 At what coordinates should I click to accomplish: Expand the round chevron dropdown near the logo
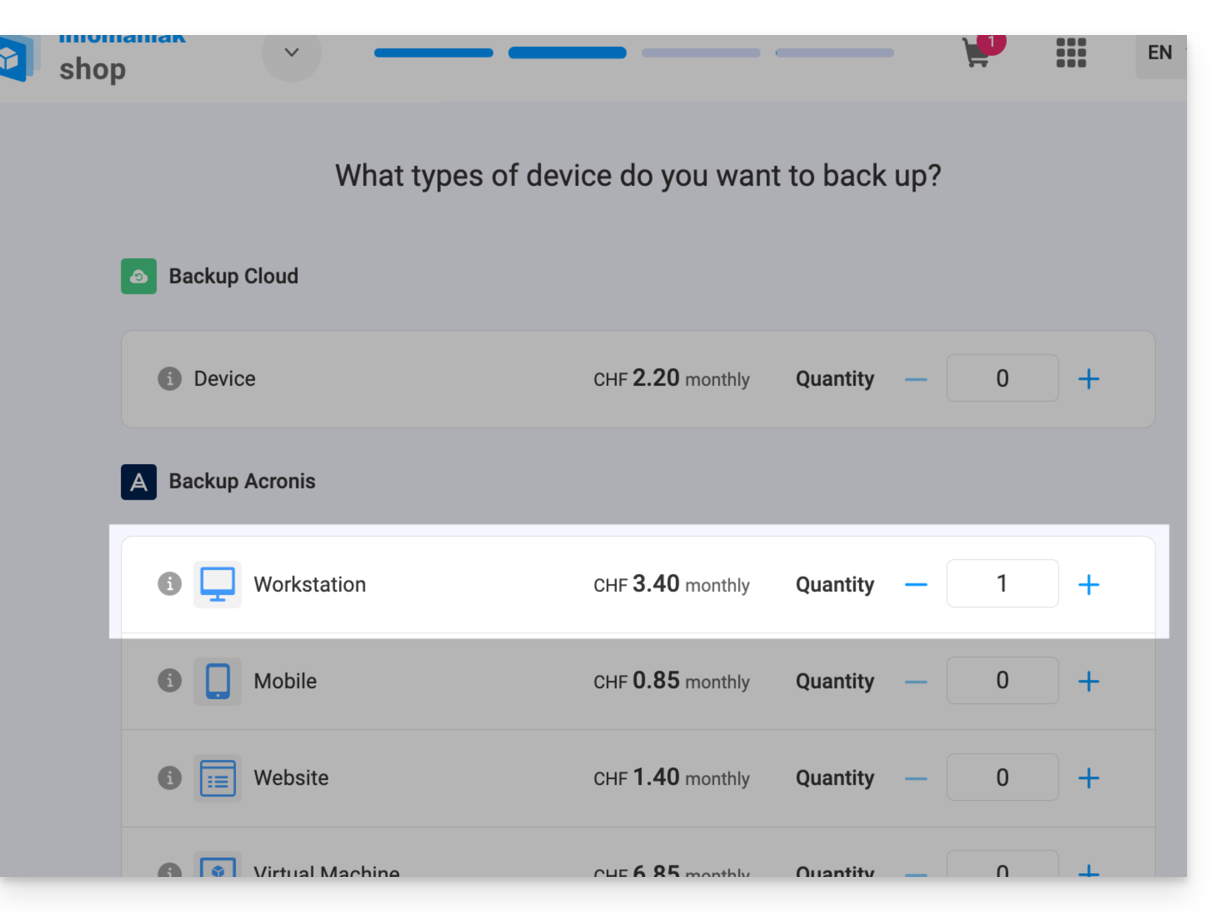click(x=291, y=52)
